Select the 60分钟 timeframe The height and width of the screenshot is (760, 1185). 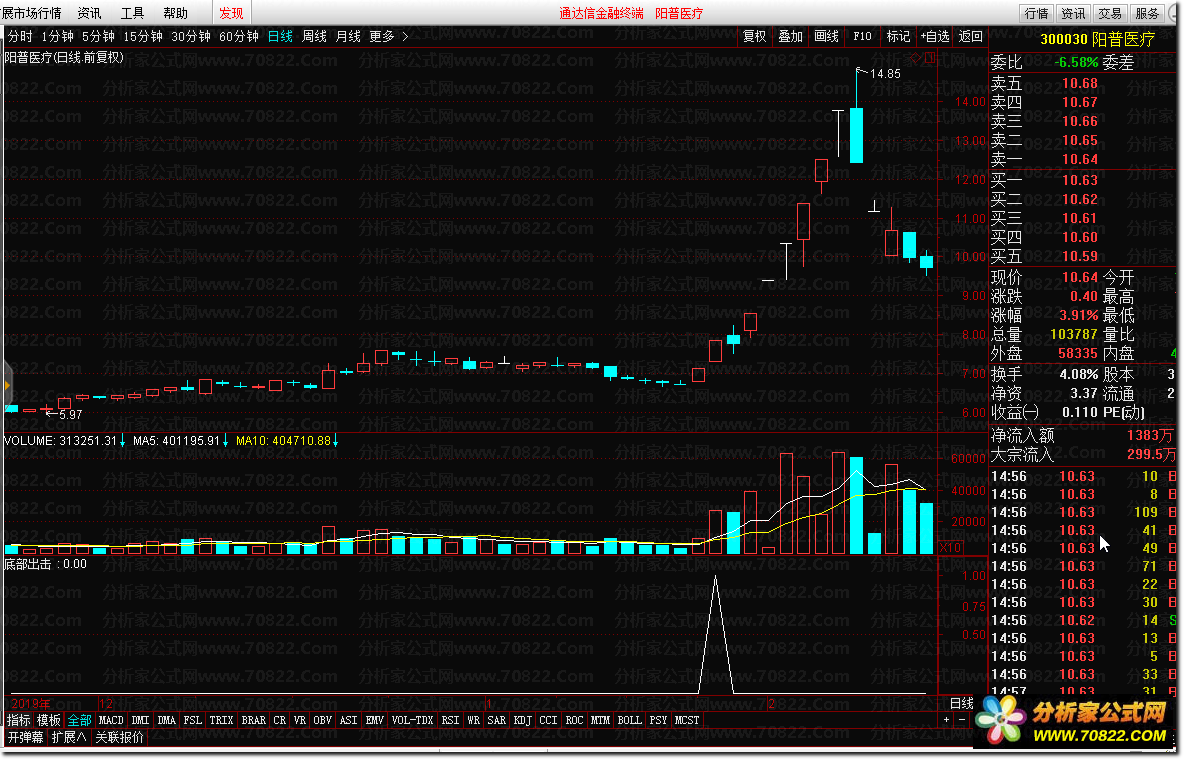tap(239, 36)
